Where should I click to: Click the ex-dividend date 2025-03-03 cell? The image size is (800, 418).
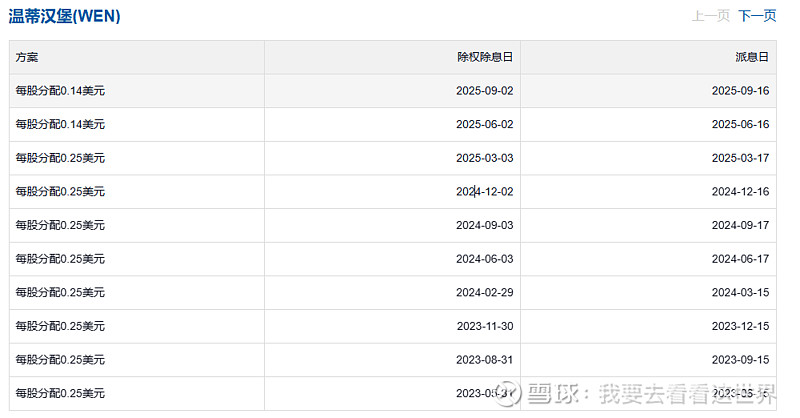pyautogui.click(x=484, y=158)
